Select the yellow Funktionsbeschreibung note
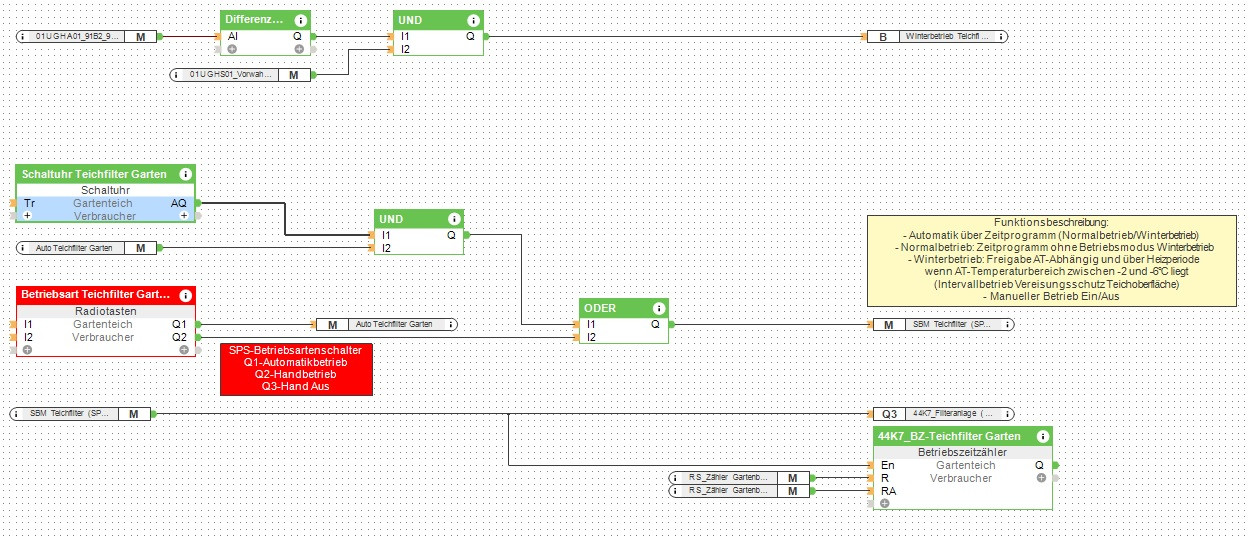Viewport: 1249px width, 540px height. pyautogui.click(x=1053, y=260)
